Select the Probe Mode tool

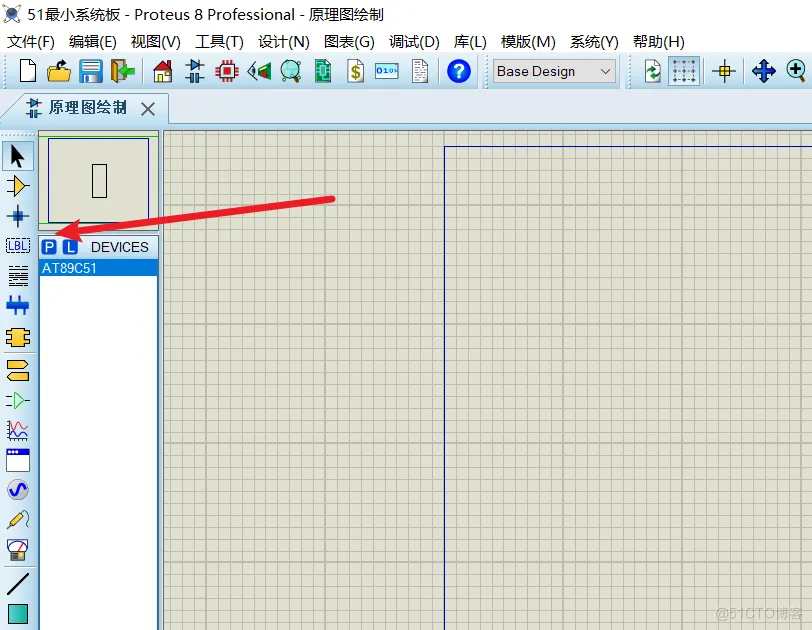[18, 520]
